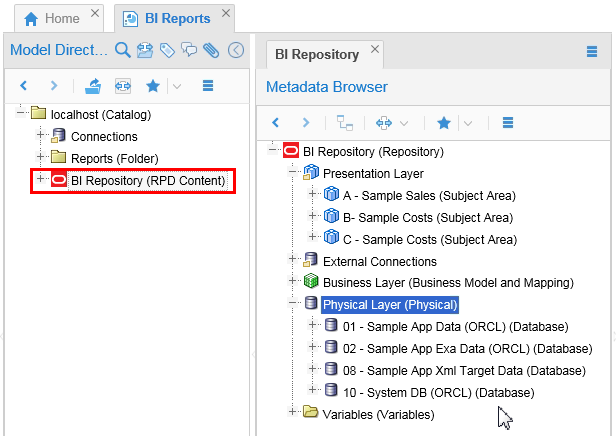This screenshot has height=436, width=616.
Task: Select Connections in the Model Directory tree
Action: pos(104,136)
